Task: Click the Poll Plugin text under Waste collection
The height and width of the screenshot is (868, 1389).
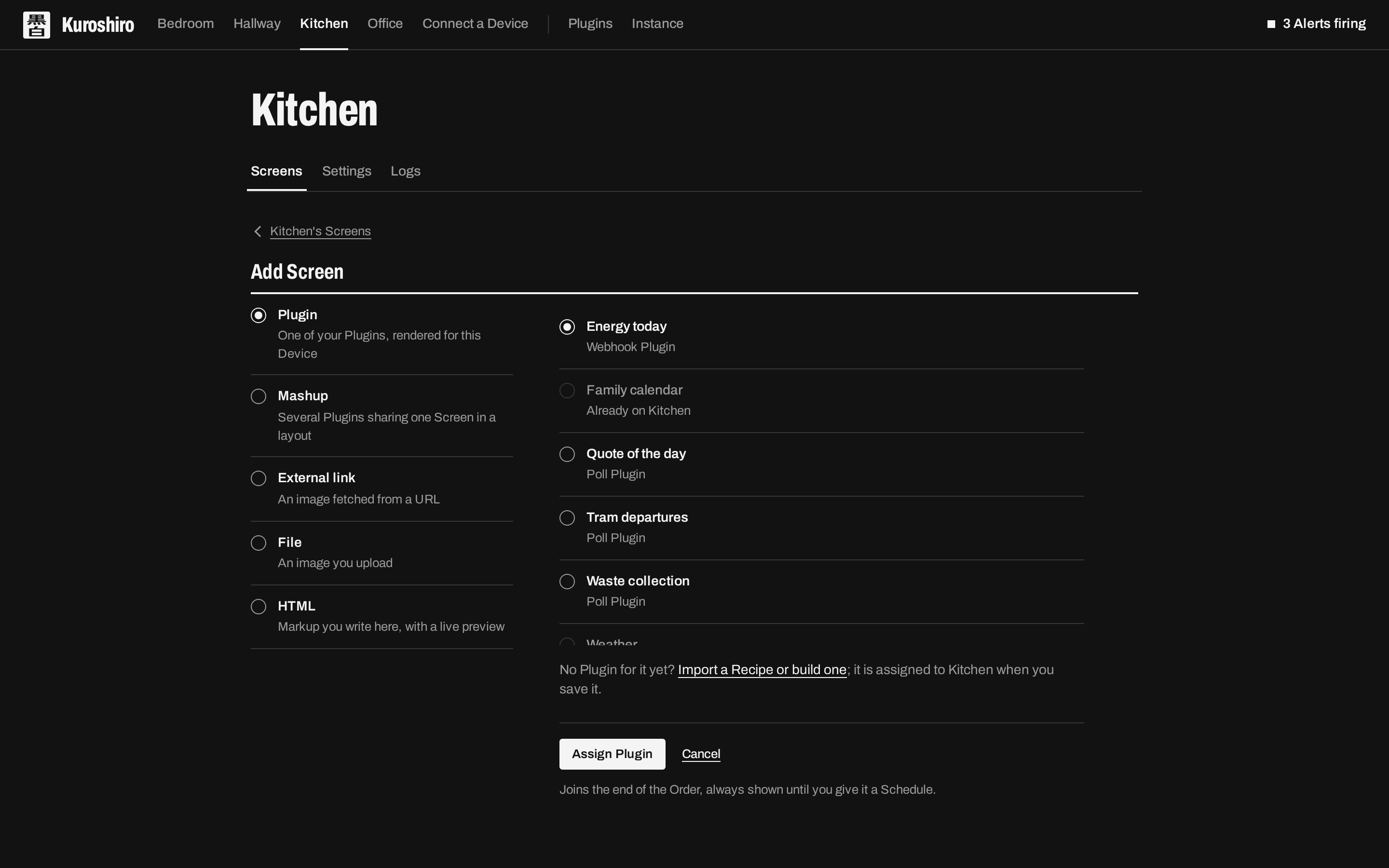Action: point(616,602)
